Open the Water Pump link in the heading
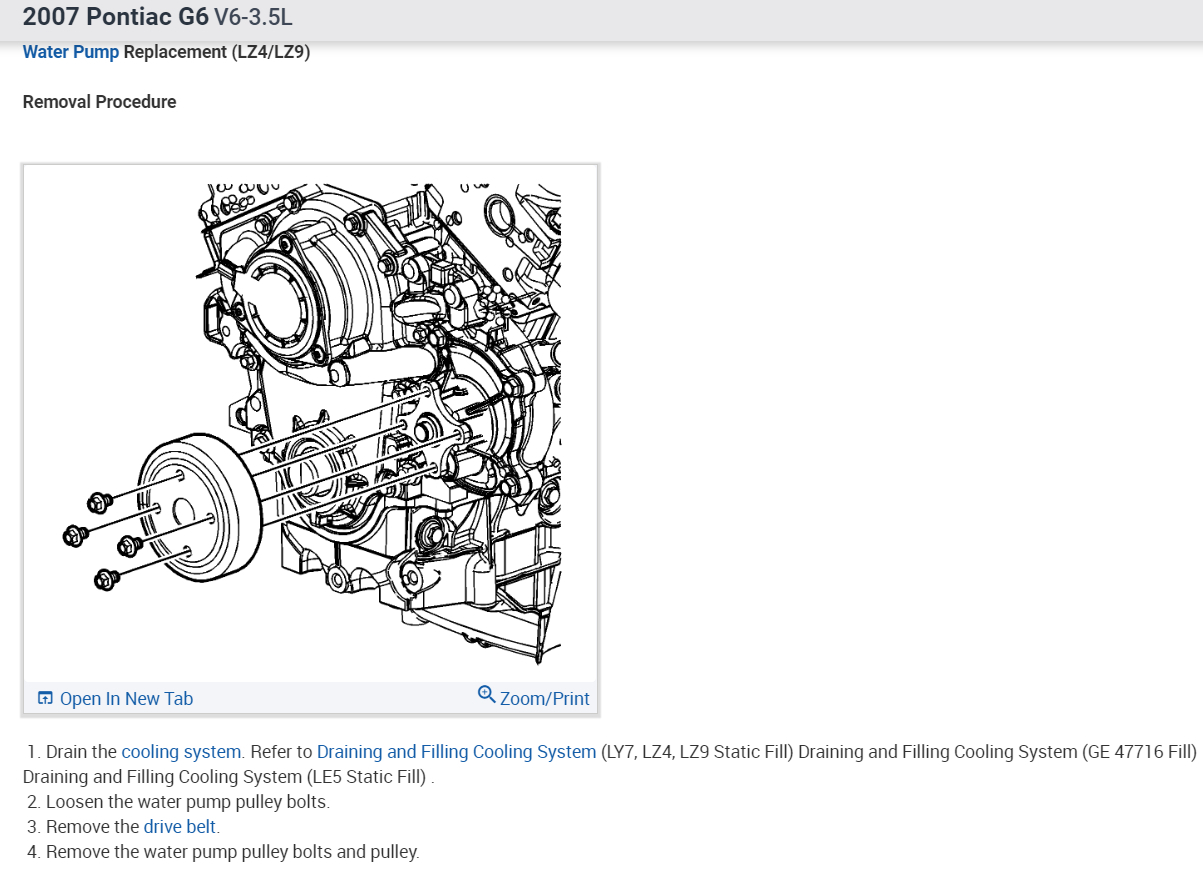 pyautogui.click(x=71, y=52)
